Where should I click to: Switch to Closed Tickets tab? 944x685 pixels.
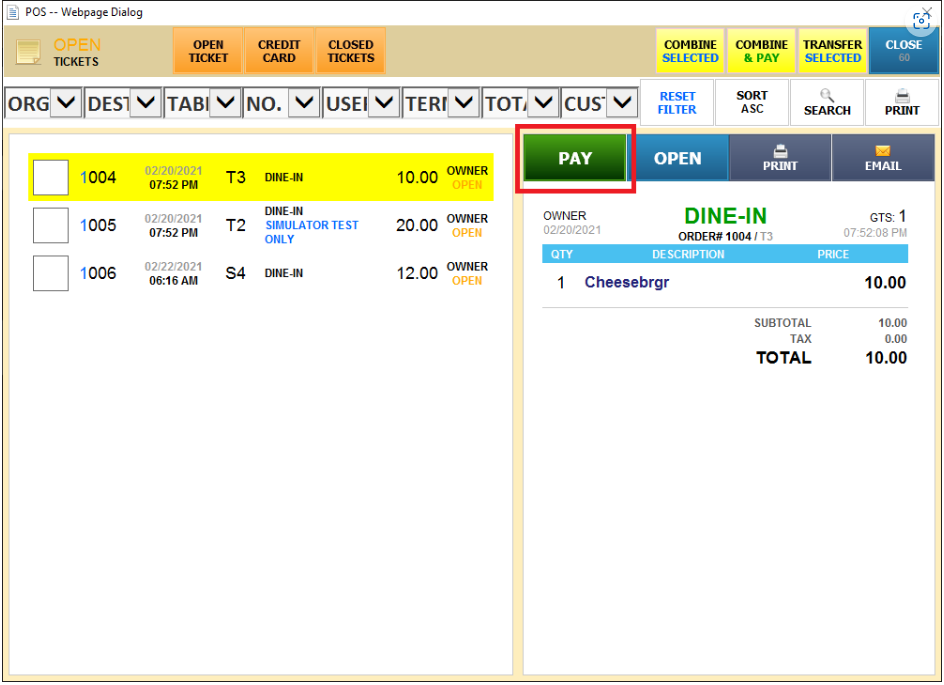[350, 51]
